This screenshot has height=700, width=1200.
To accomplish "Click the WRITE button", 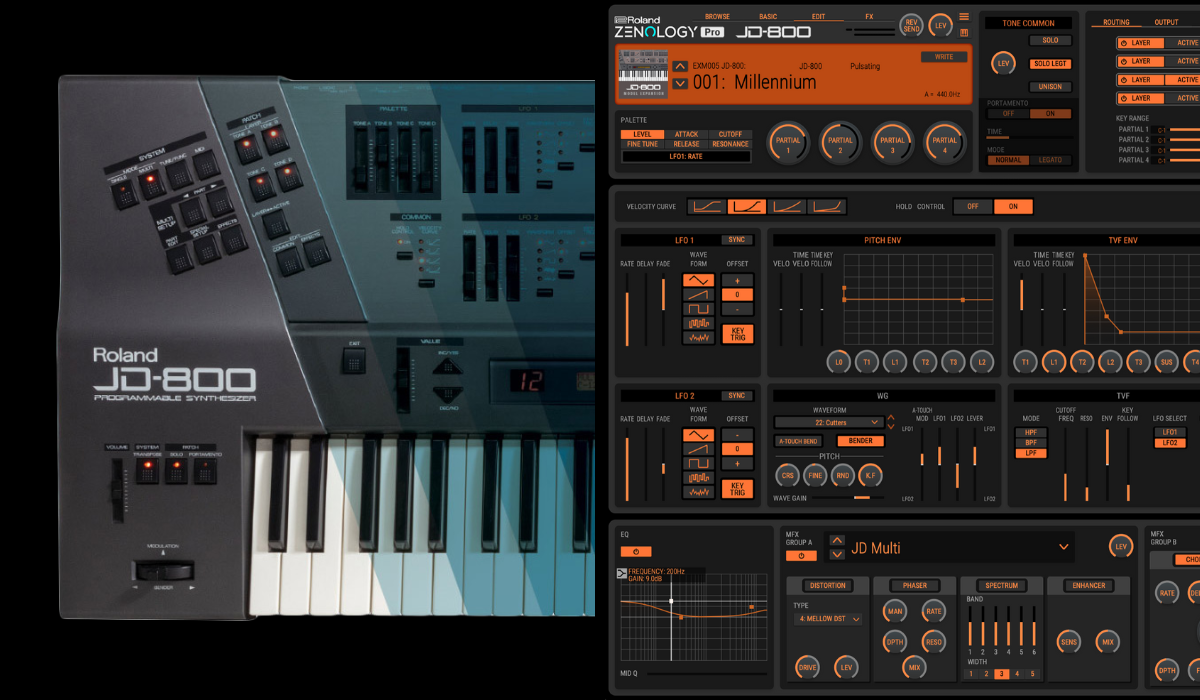I will coord(943,57).
